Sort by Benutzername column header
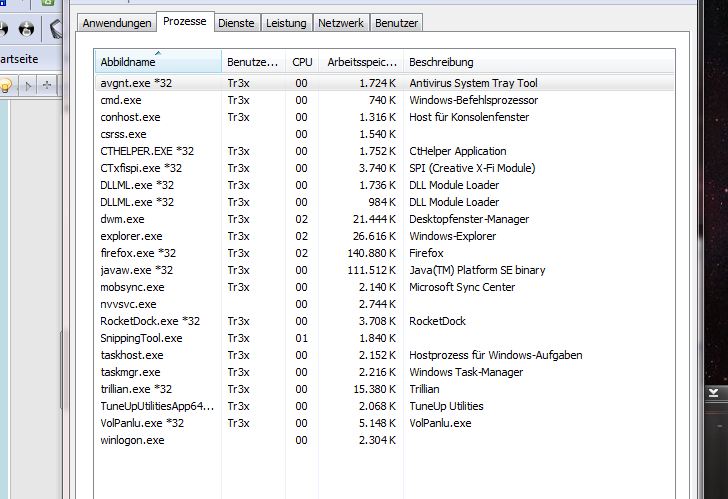Viewport: 728px width, 499px height. tap(253, 62)
